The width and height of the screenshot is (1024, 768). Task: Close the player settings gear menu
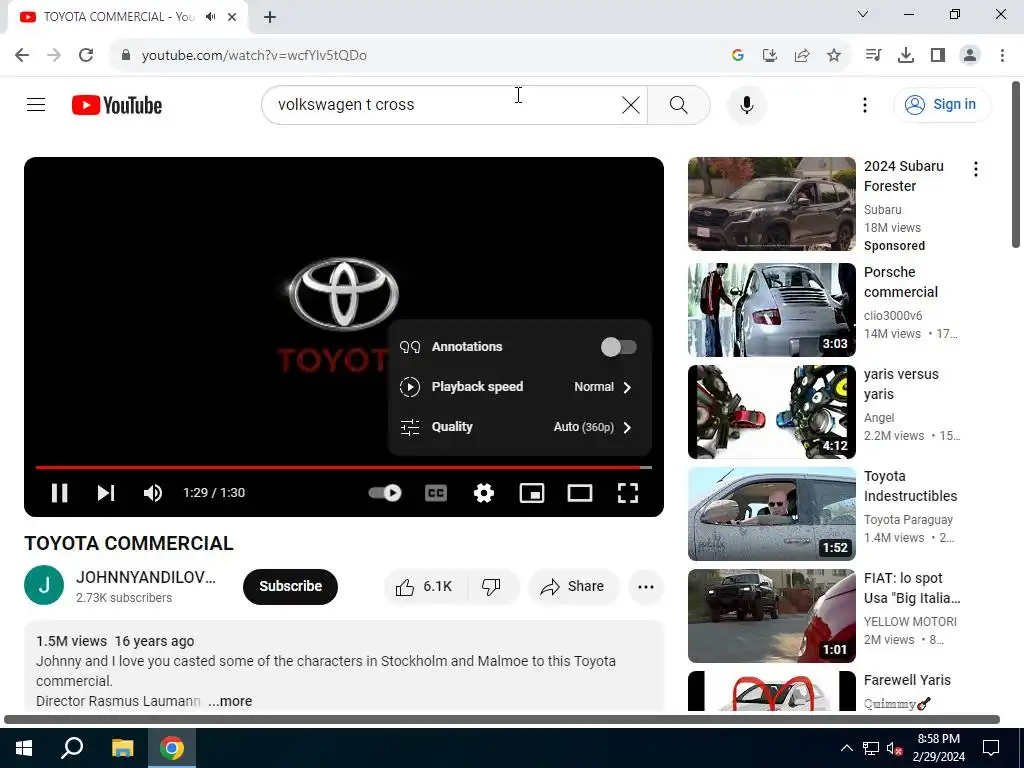pyautogui.click(x=484, y=493)
